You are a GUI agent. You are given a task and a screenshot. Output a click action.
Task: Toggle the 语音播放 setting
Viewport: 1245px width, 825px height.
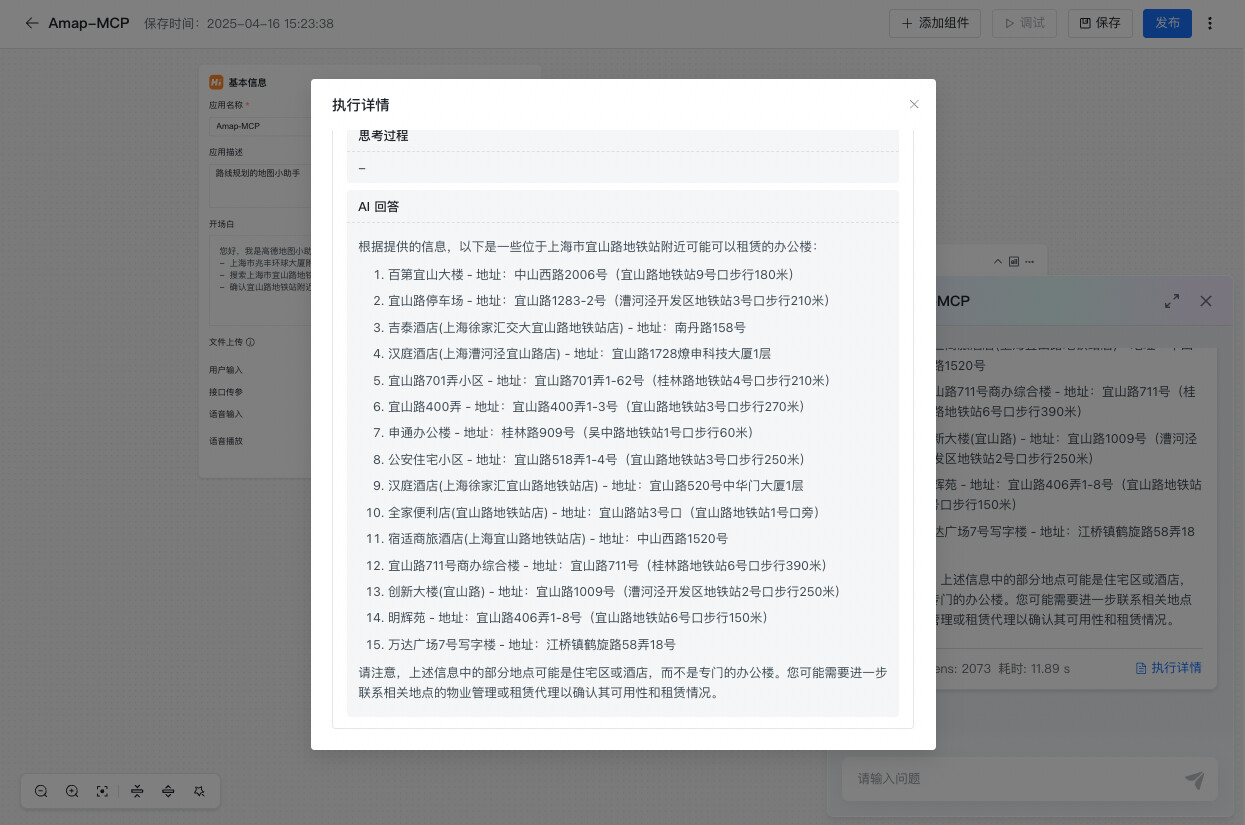(231, 440)
